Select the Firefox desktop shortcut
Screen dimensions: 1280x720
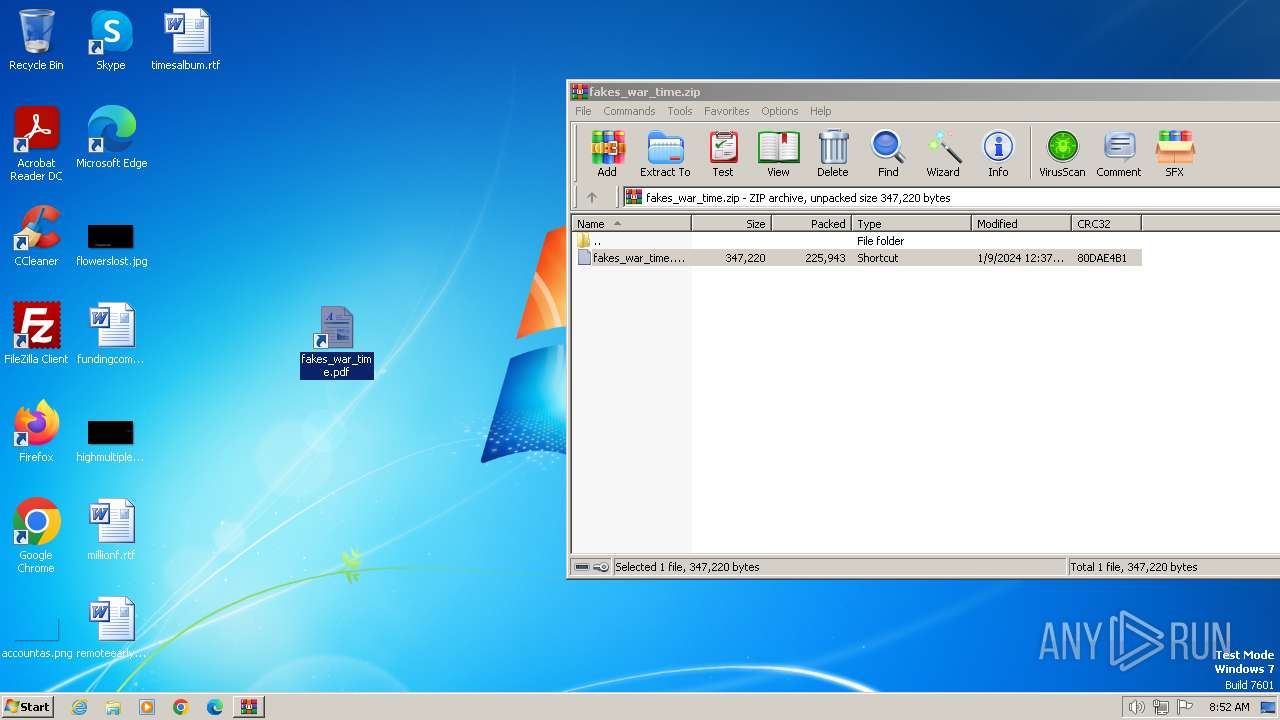pyautogui.click(x=36, y=431)
